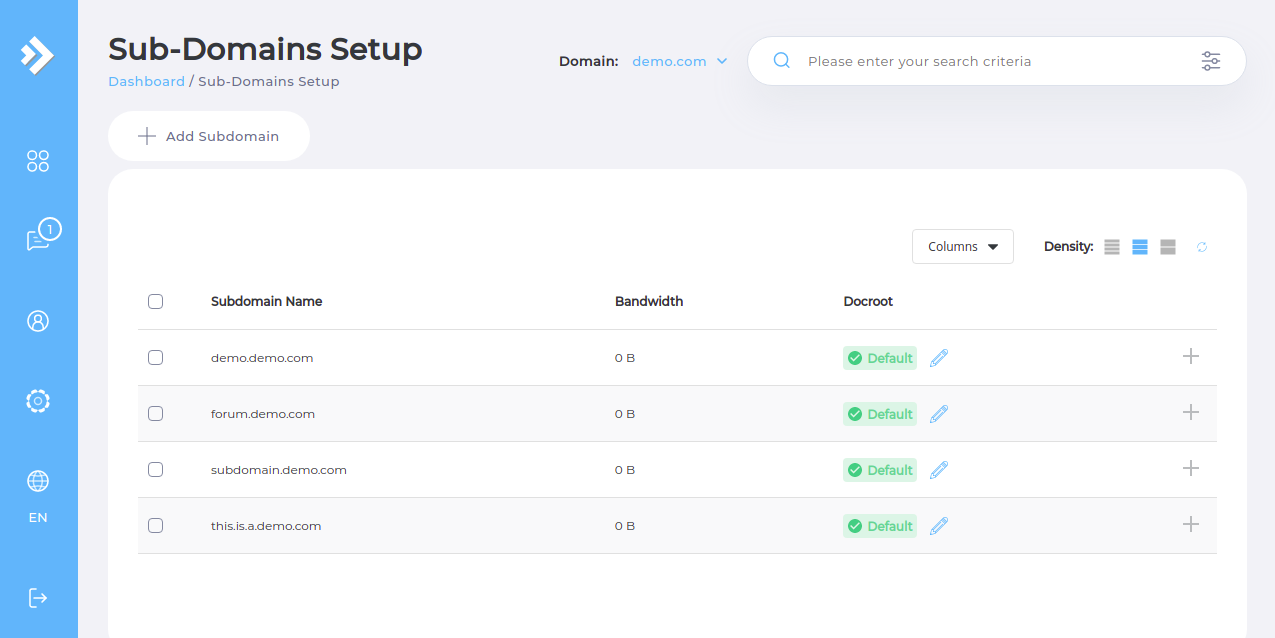This screenshot has height=638, width=1275.
Task: Focus the search criteria input field
Action: pos(995,61)
